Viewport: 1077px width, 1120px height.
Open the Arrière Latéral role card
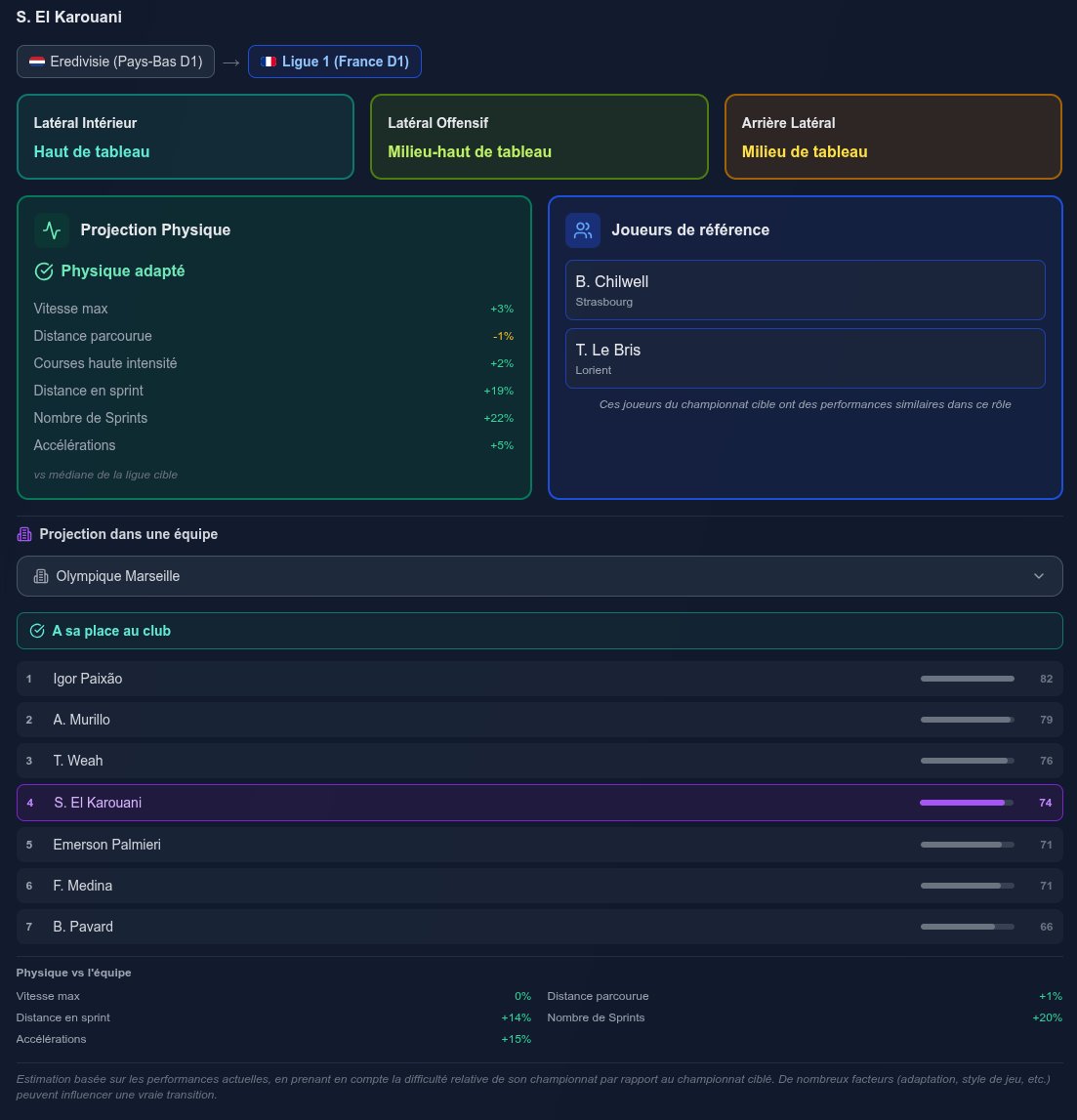coord(892,137)
